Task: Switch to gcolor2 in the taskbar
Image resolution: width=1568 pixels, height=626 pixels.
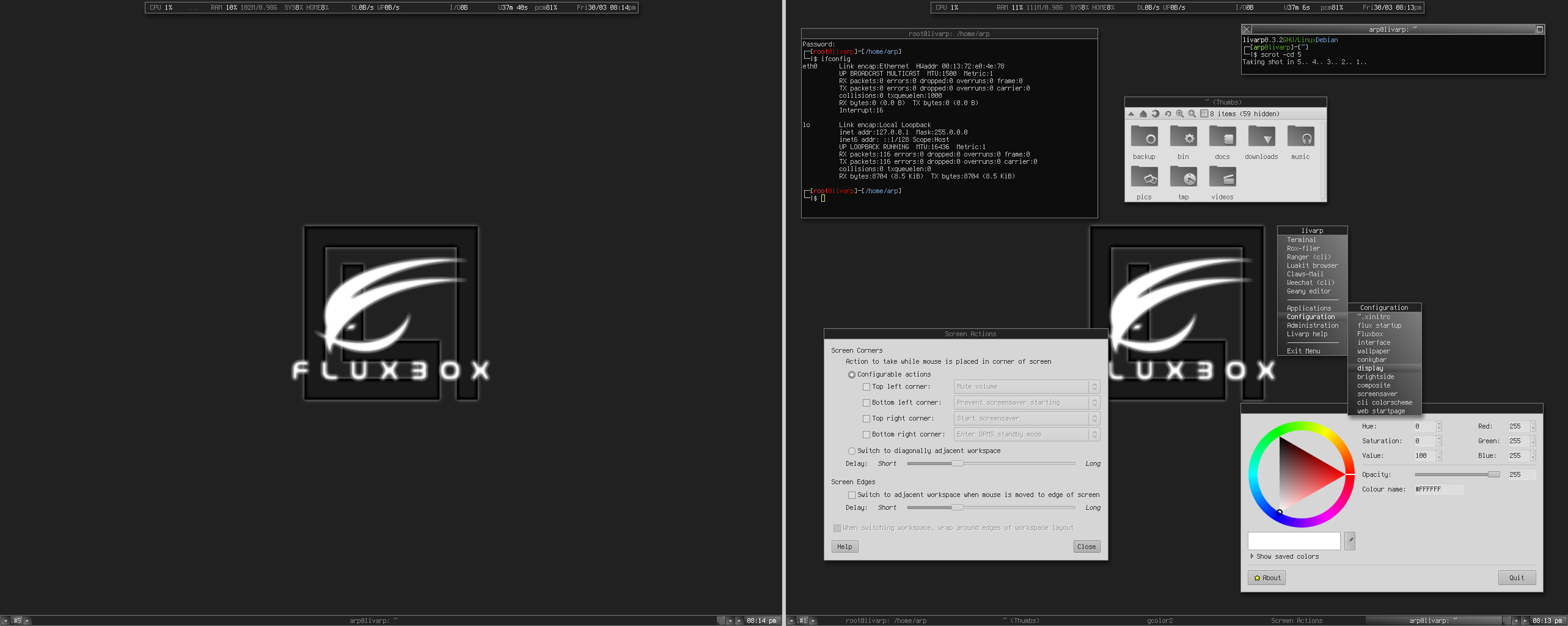Action: [x=1159, y=620]
